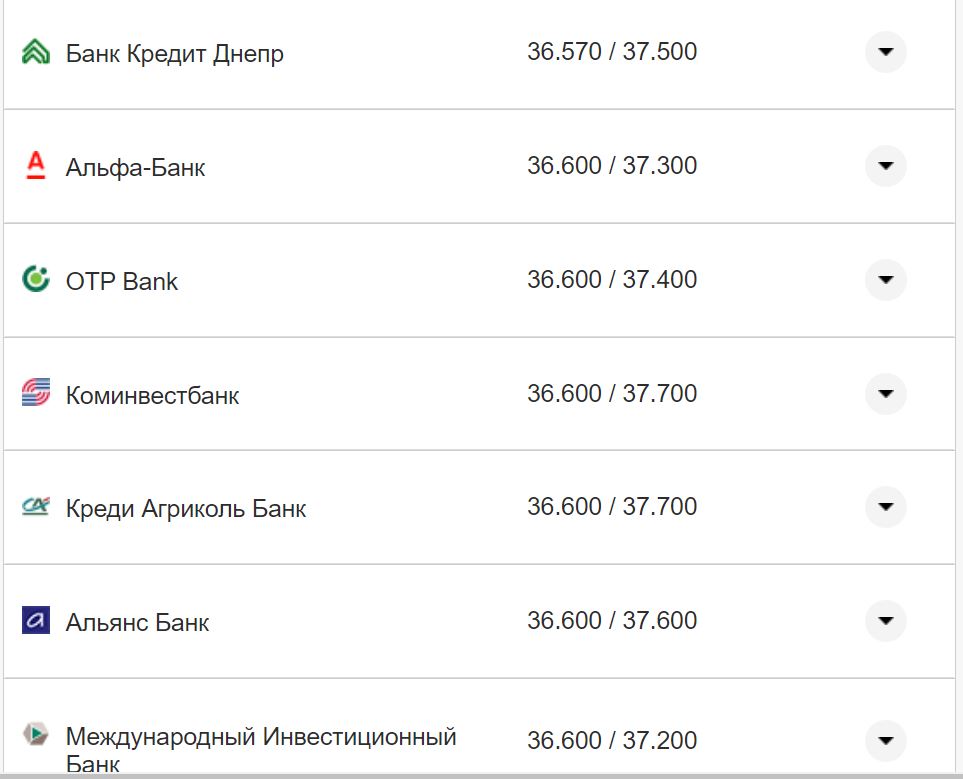Expand the Альянс Банк row
The height and width of the screenshot is (779, 963).
(884, 621)
